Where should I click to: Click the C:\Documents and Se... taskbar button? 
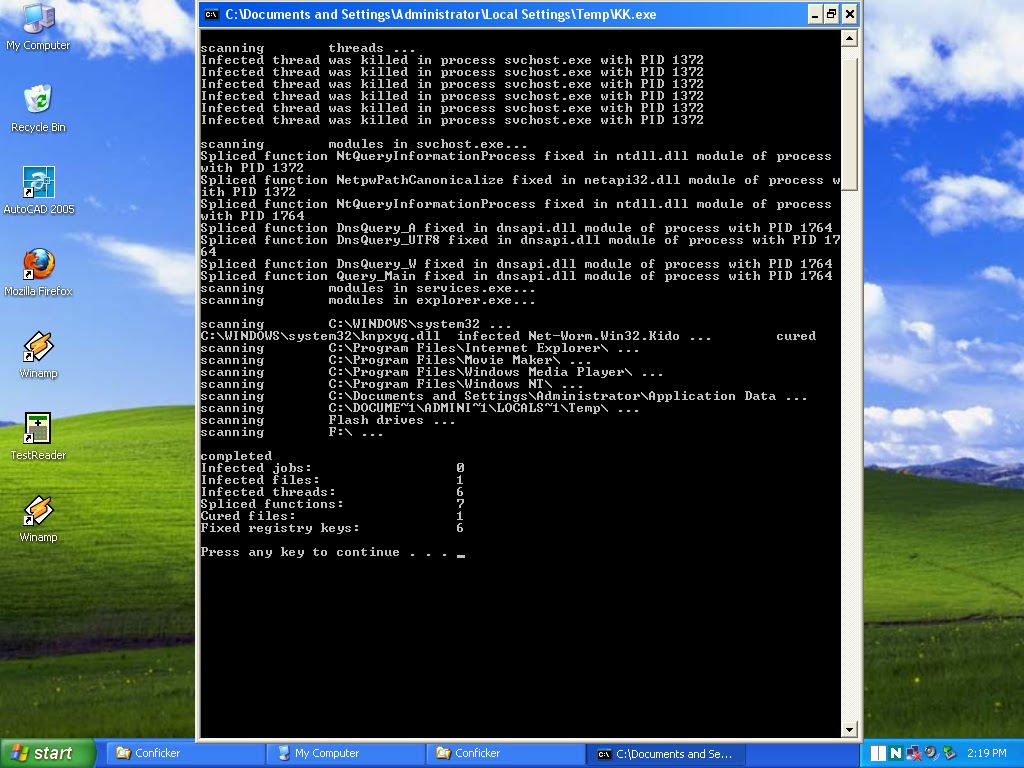(665, 753)
